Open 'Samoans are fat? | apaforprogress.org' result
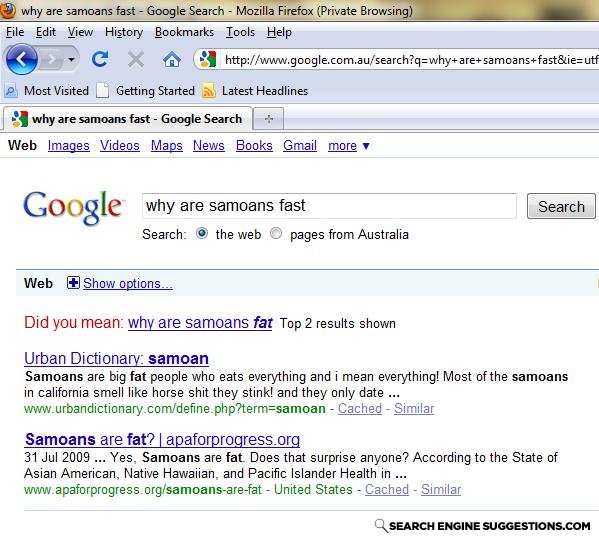Screen dimensions: 599x537 [x=162, y=439]
